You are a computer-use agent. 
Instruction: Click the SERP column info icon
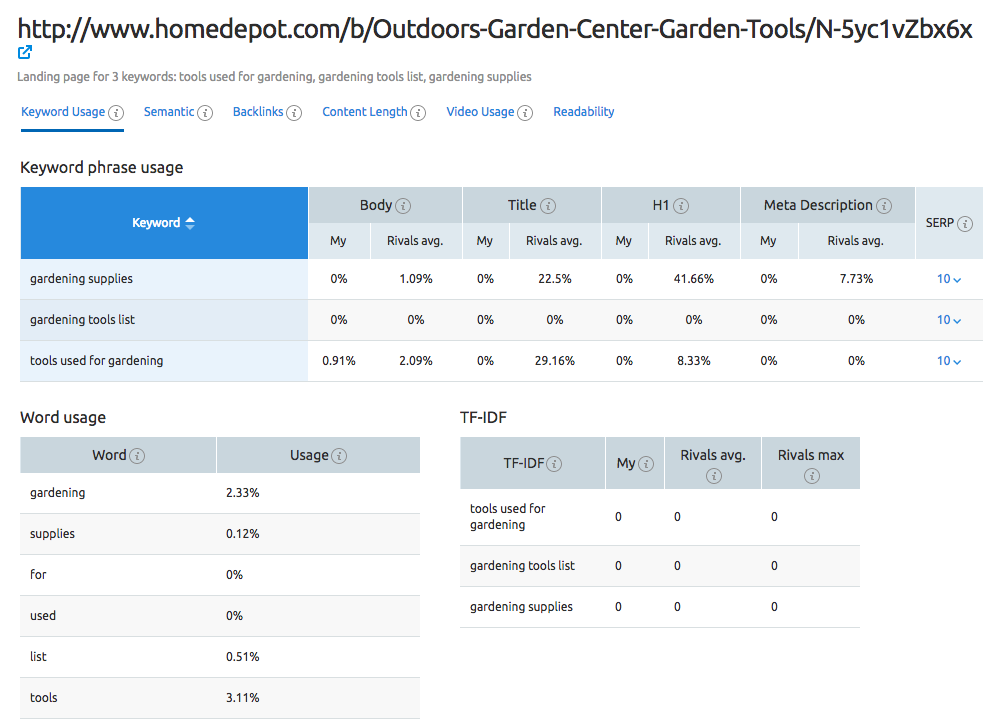pos(964,224)
